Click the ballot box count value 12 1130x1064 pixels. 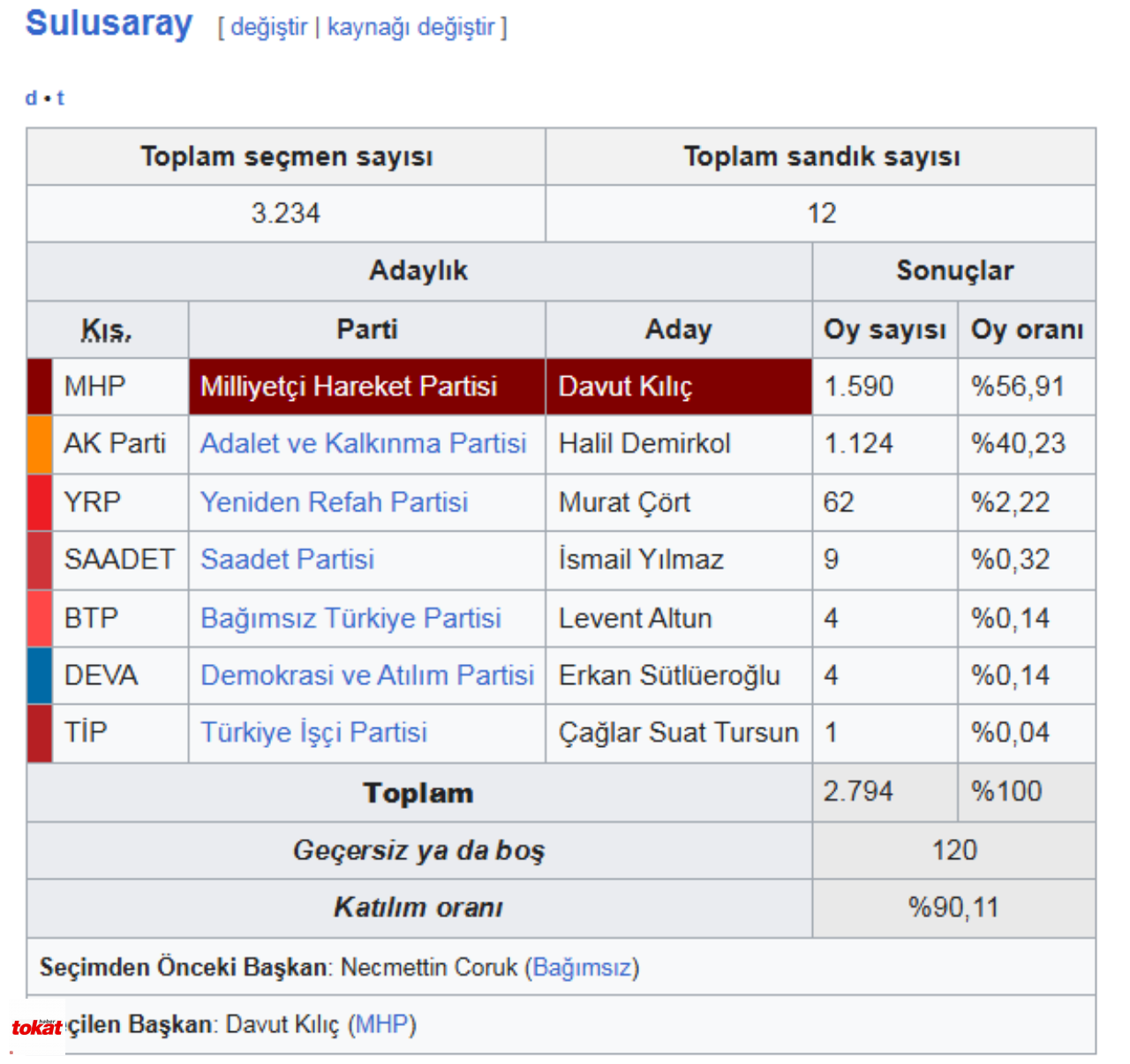[x=821, y=213]
